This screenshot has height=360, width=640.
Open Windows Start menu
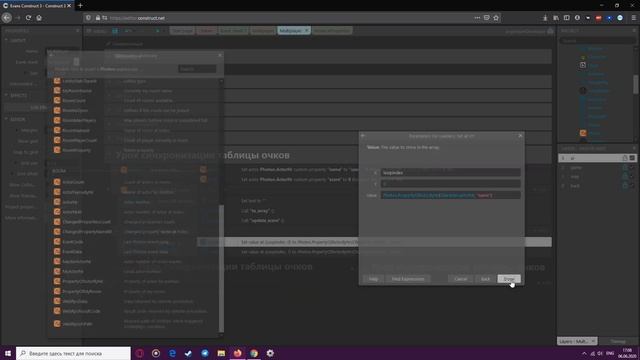pyautogui.click(x=7, y=353)
